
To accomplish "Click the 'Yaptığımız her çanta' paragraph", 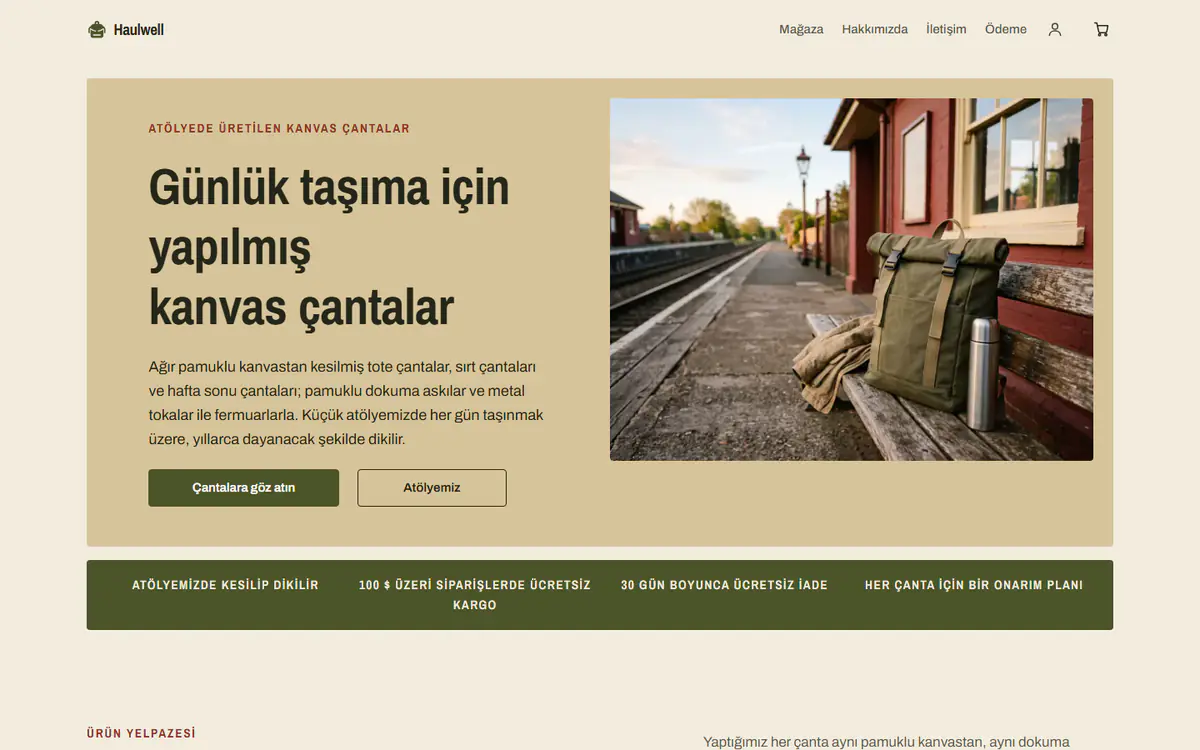I will [886, 742].
